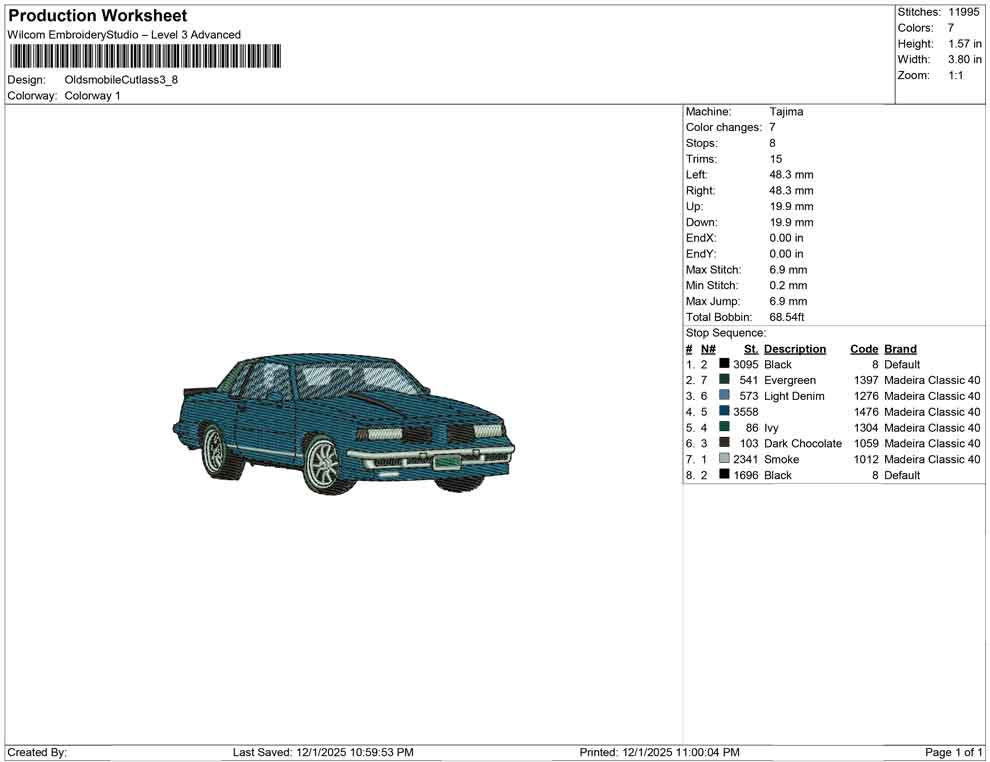Select the Smoke color swatch

coord(724,459)
